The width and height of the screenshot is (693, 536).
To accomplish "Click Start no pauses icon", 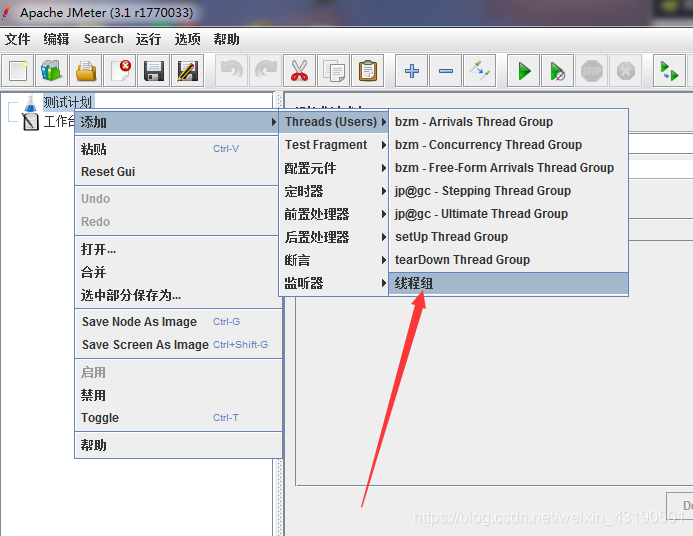I will coord(557,71).
